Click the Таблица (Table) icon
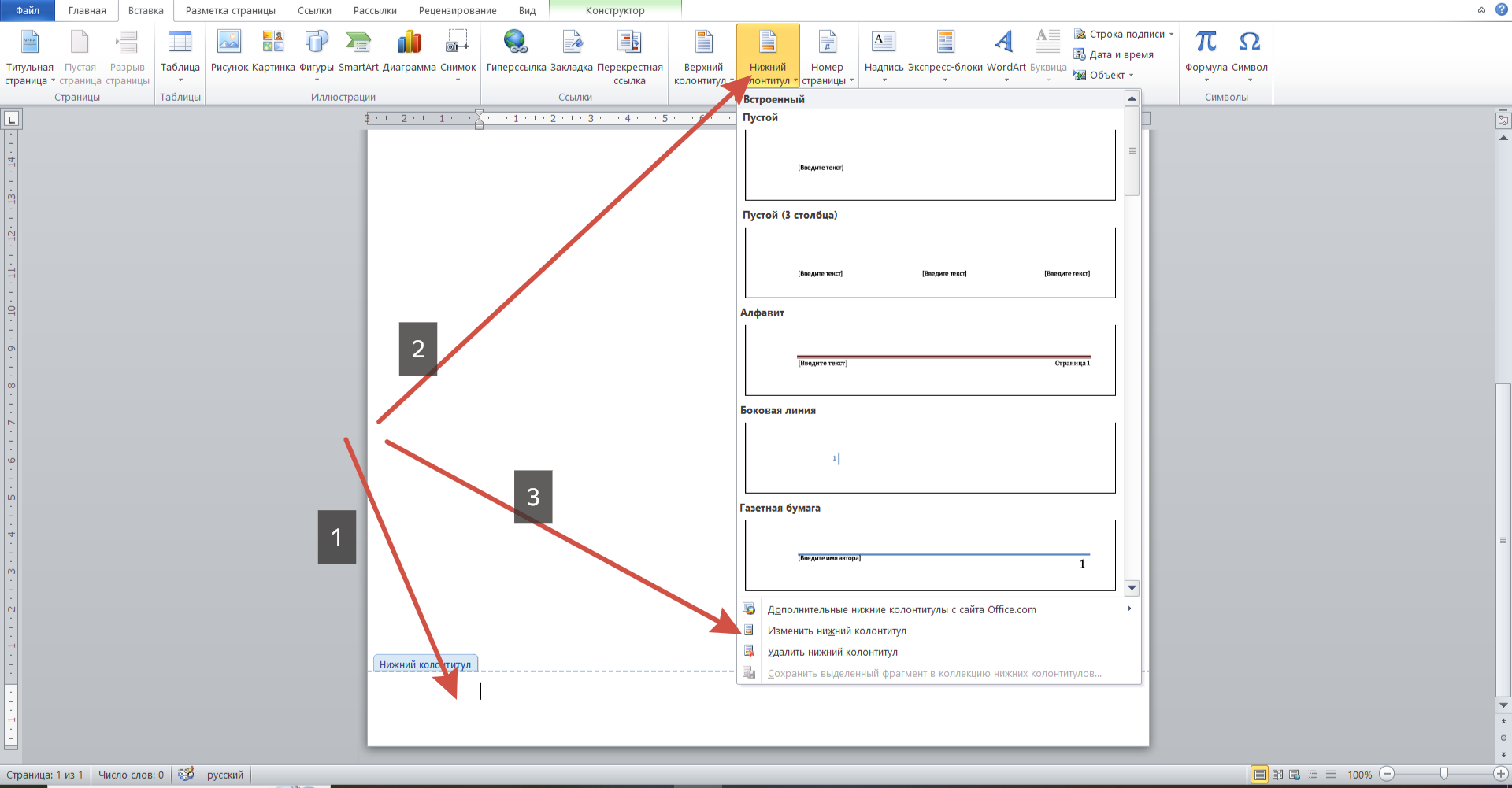The width and height of the screenshot is (1512, 788). pyautogui.click(x=180, y=43)
